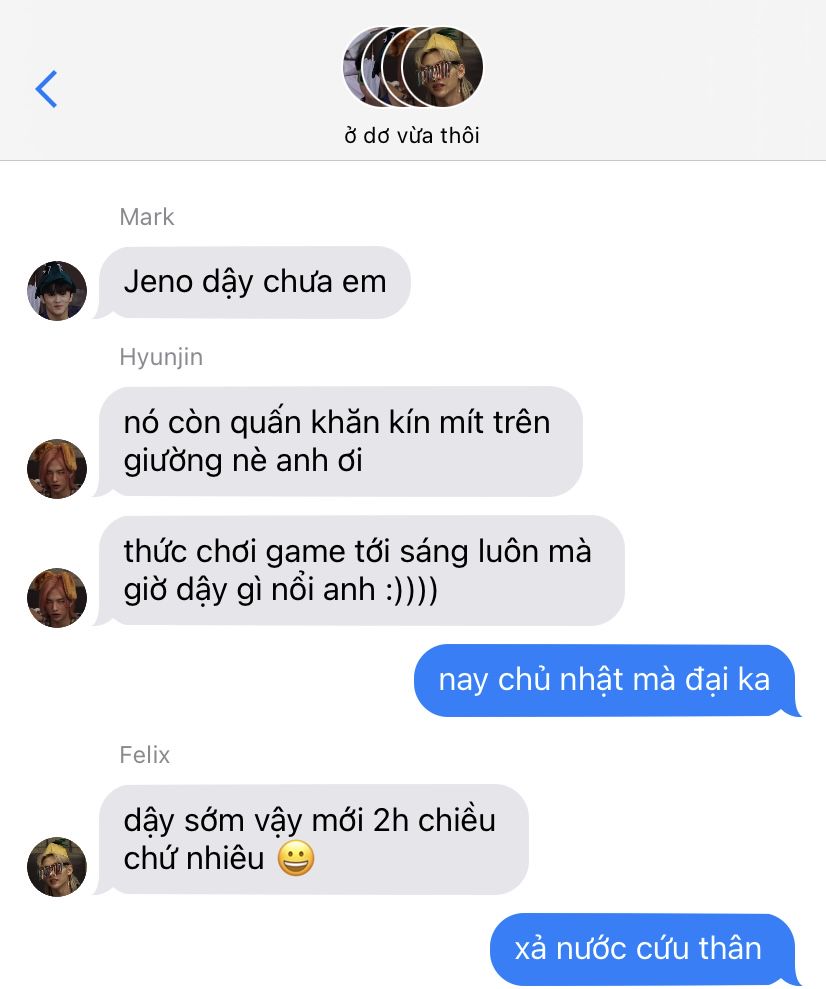Image resolution: width=826 pixels, height=989 pixels.
Task: Select message 'Jeno dậy chưa em'
Action: 255,282
